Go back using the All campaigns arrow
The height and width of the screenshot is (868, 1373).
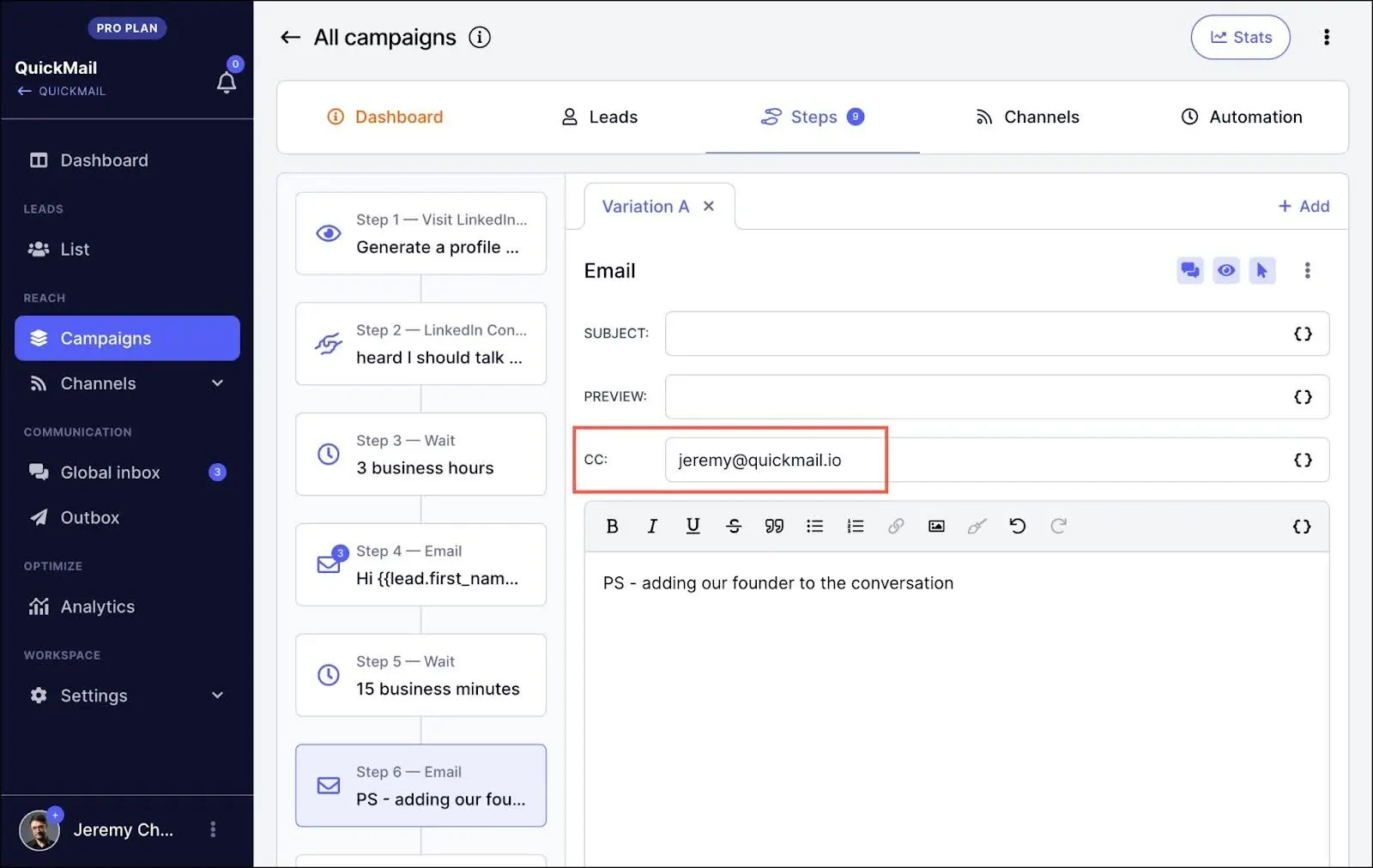tap(291, 37)
